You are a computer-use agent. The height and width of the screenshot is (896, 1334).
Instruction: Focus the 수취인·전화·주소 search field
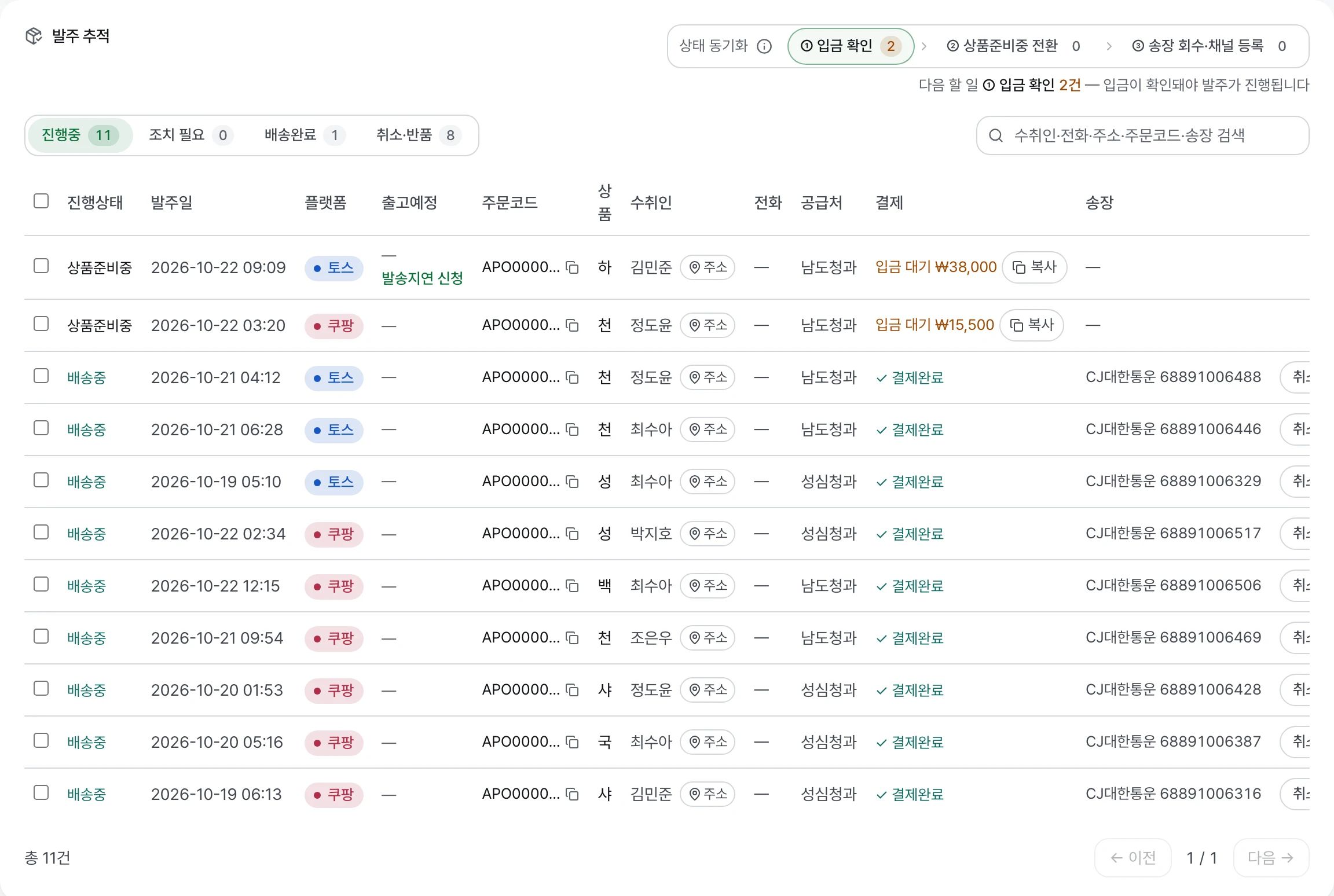(1142, 135)
